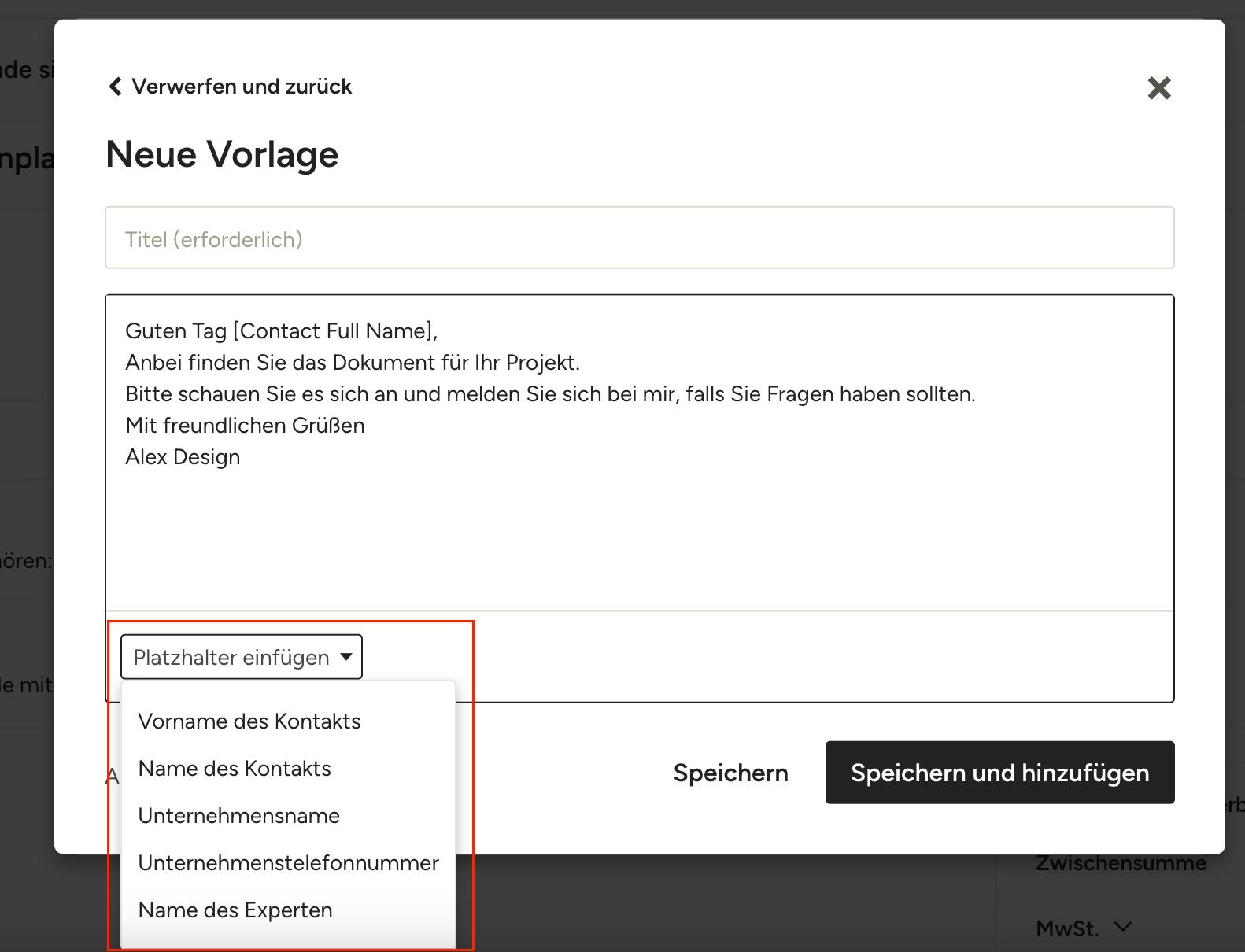Click 'Speichern und hinzufügen' button

(x=999, y=773)
